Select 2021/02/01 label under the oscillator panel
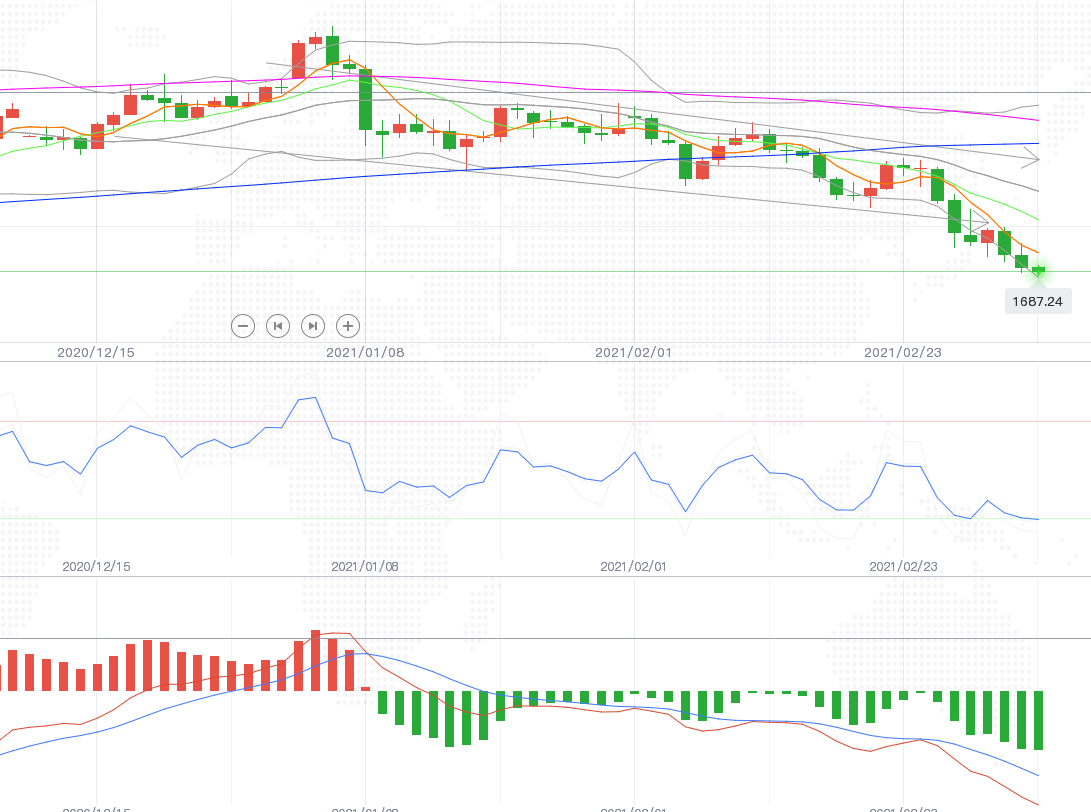This screenshot has height=812, width=1091. click(634, 566)
